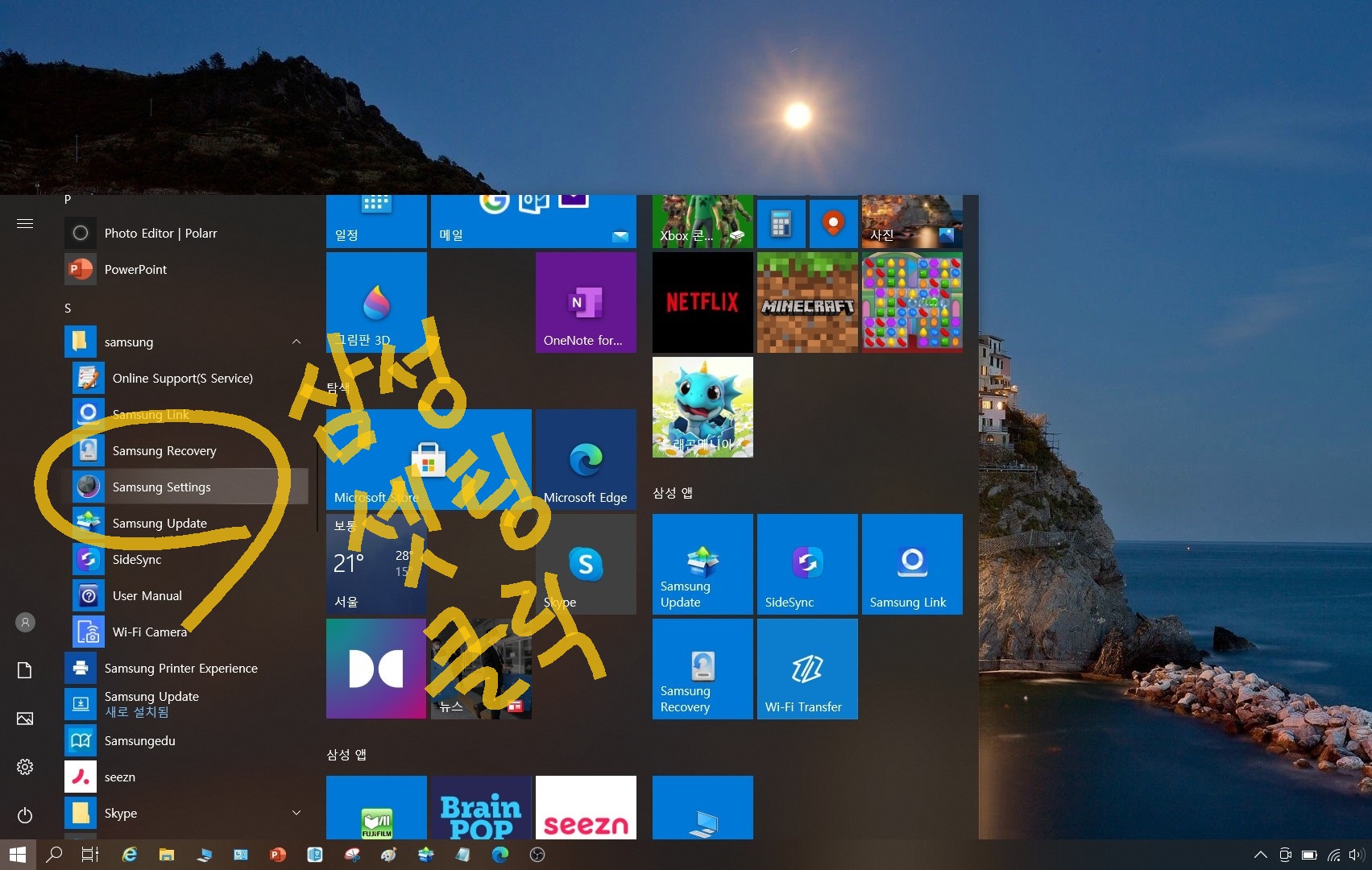1372x870 pixels.
Task: Launch Photo Editor | Polarr
Action: [x=185, y=233]
